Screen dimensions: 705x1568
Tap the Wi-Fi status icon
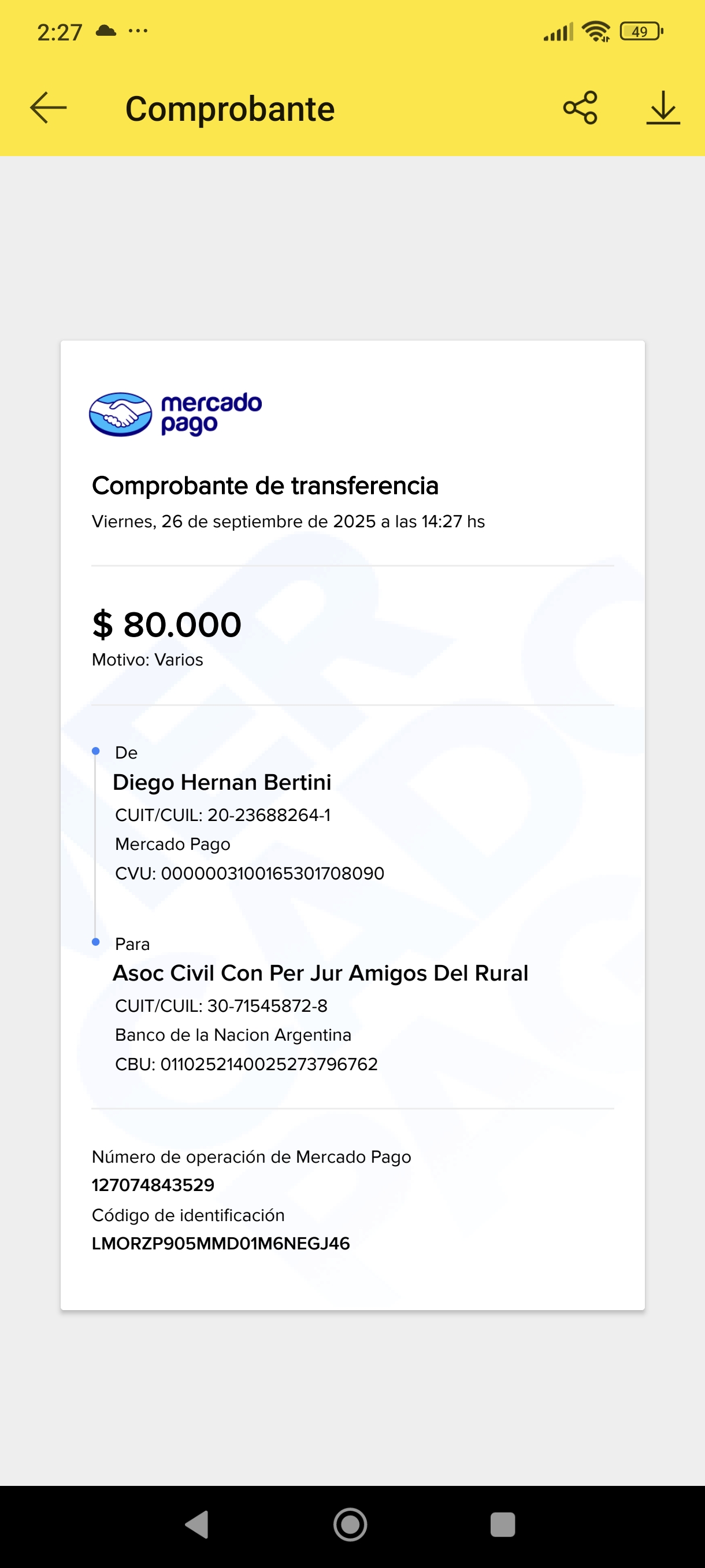point(596,31)
